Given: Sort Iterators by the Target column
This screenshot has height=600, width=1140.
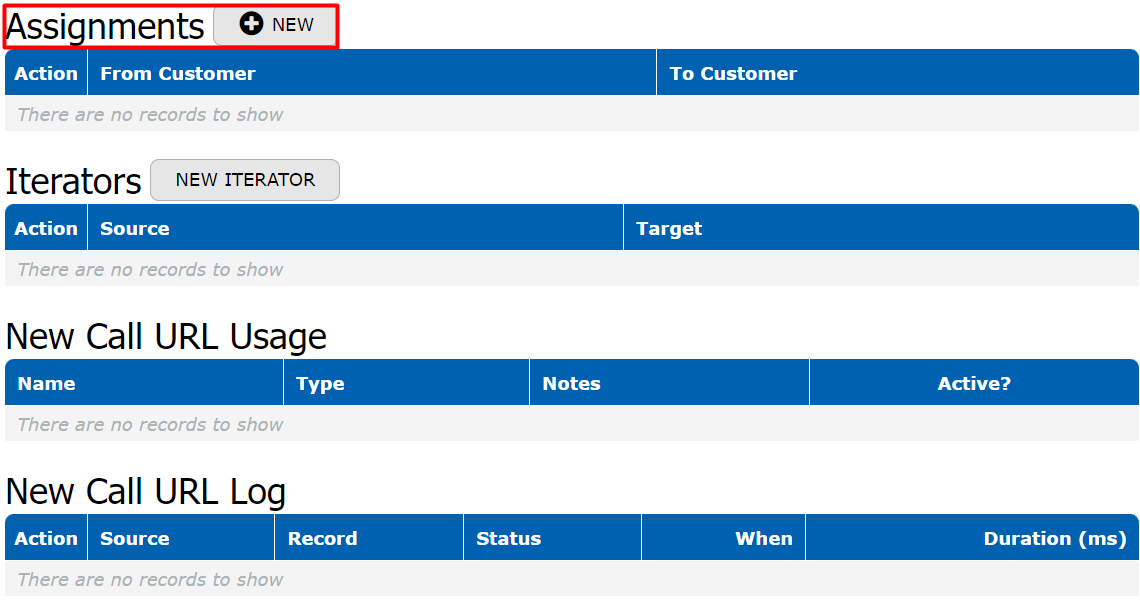Looking at the screenshot, I should (881, 228).
